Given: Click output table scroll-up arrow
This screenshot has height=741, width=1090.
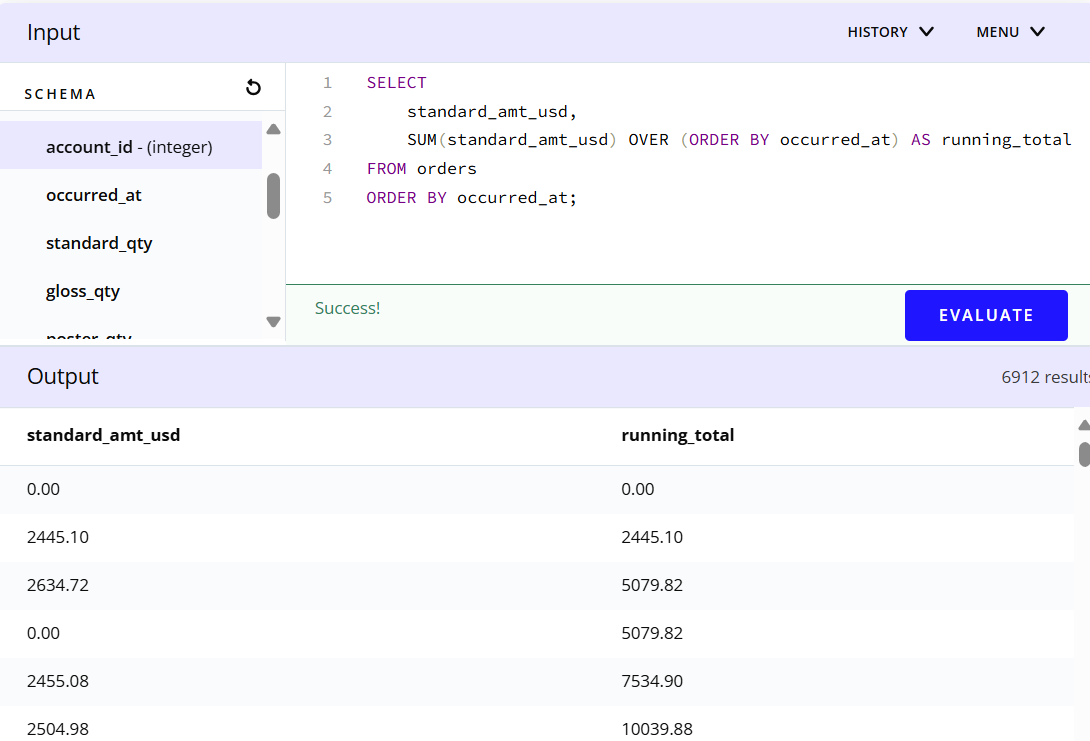Looking at the screenshot, I should (x=1083, y=425).
